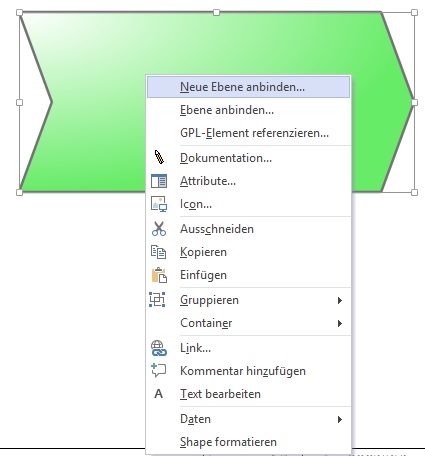
Task: Expand the Gruppieren submenu arrow
Action: [x=340, y=300]
